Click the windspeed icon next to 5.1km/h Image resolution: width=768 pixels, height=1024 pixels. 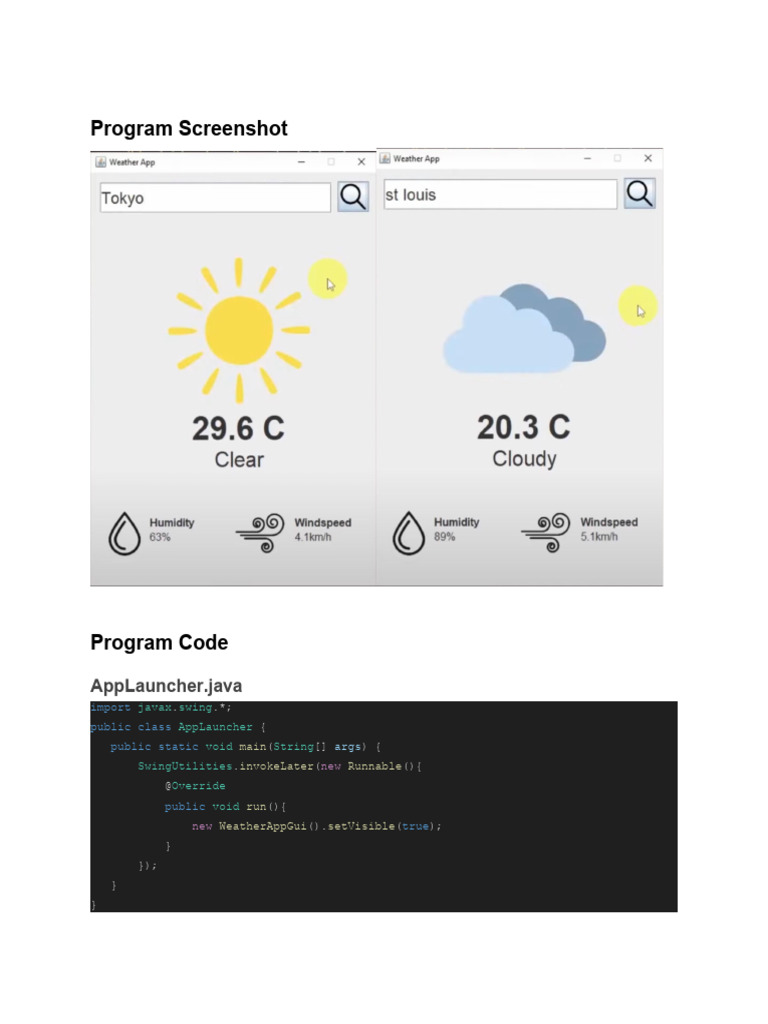pos(546,532)
